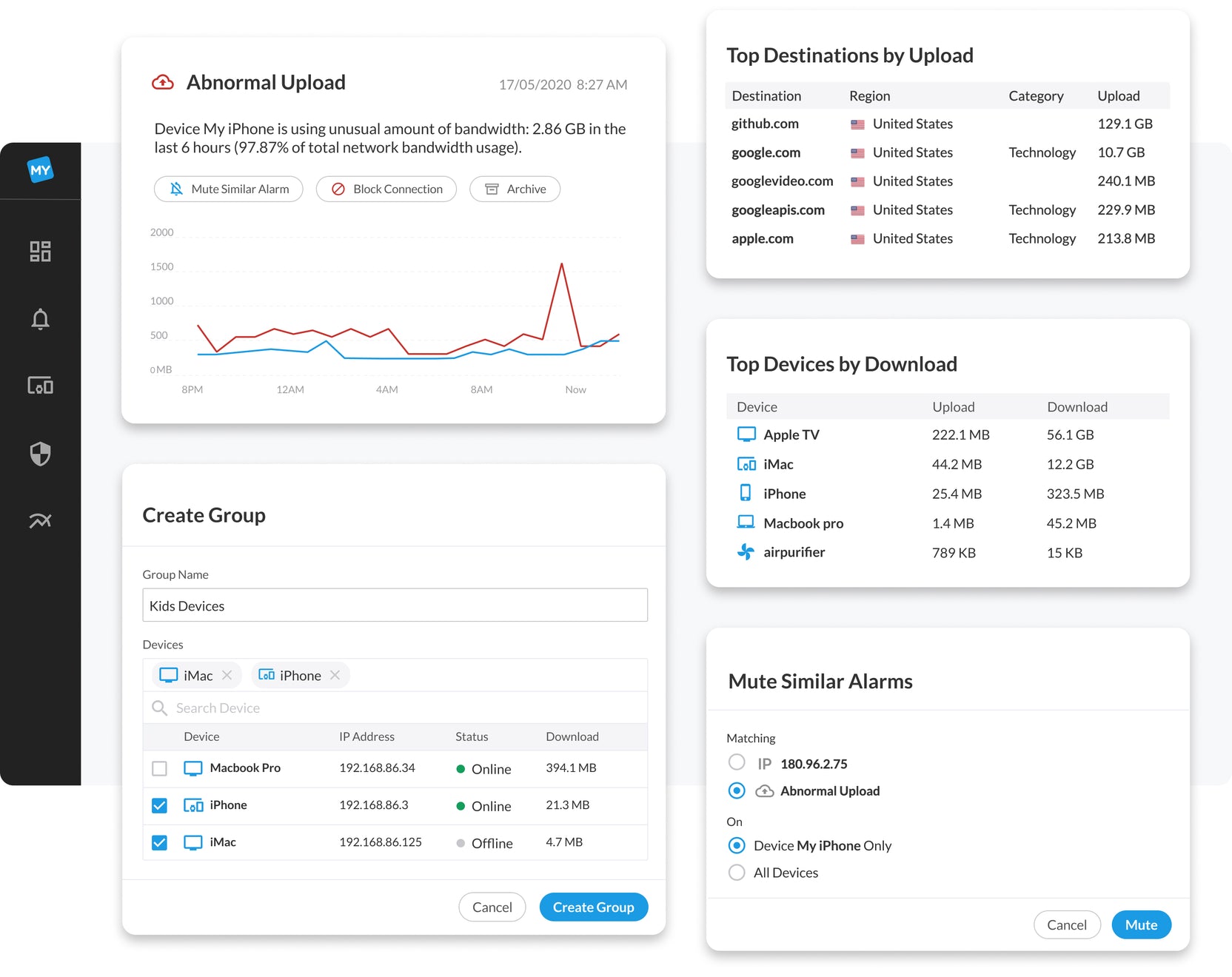Open the alarms bell icon in sidebar
The width and height of the screenshot is (1232, 977).
pyautogui.click(x=40, y=319)
